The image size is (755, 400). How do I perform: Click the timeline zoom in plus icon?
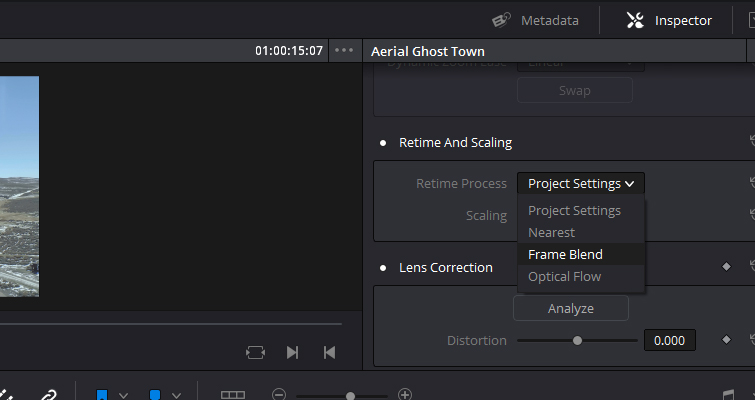pos(405,395)
